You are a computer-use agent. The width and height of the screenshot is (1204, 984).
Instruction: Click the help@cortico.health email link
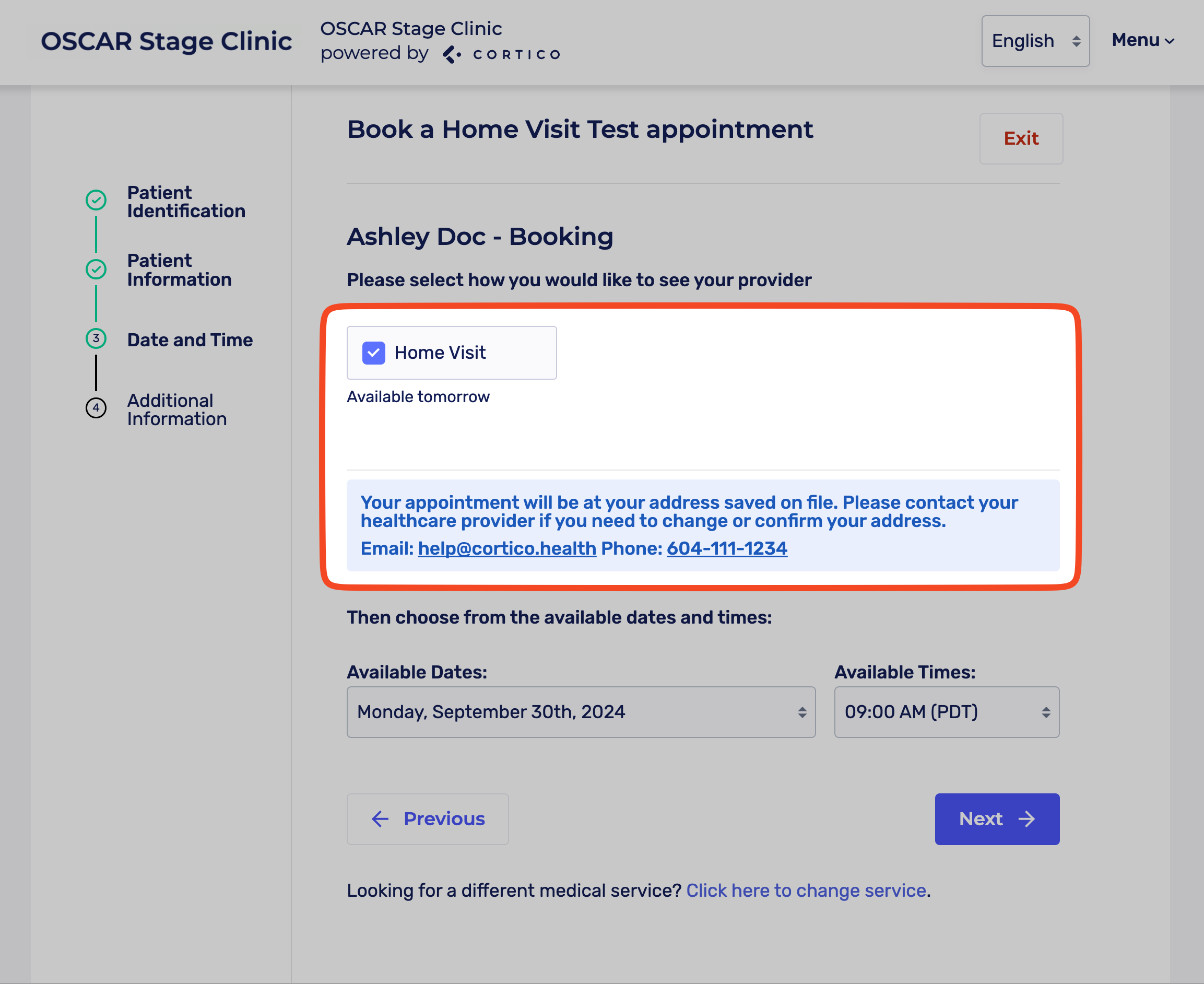point(506,548)
